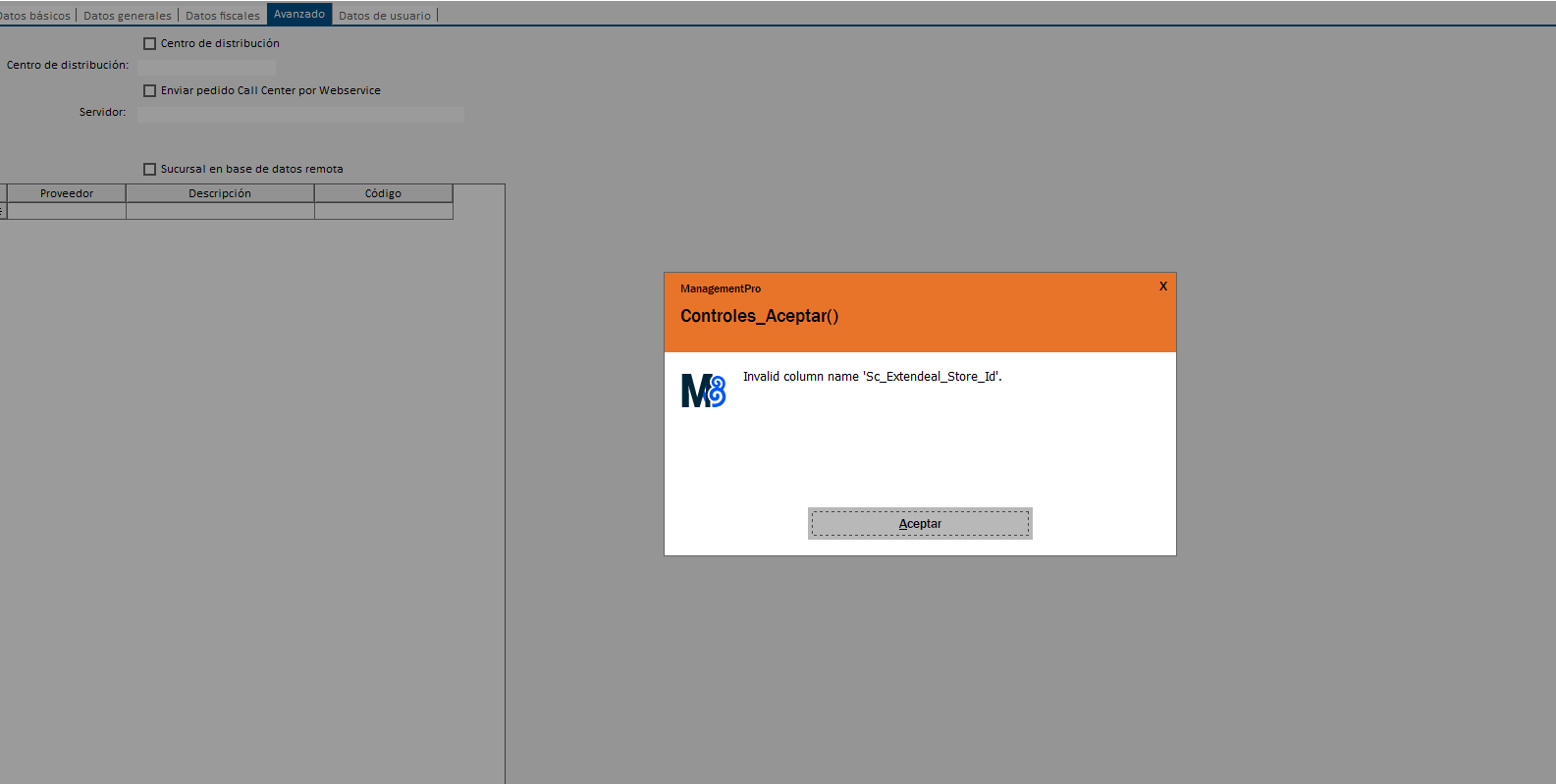Click the Invalid column name error message
The height and width of the screenshot is (784, 1556).
pyautogui.click(x=872, y=377)
